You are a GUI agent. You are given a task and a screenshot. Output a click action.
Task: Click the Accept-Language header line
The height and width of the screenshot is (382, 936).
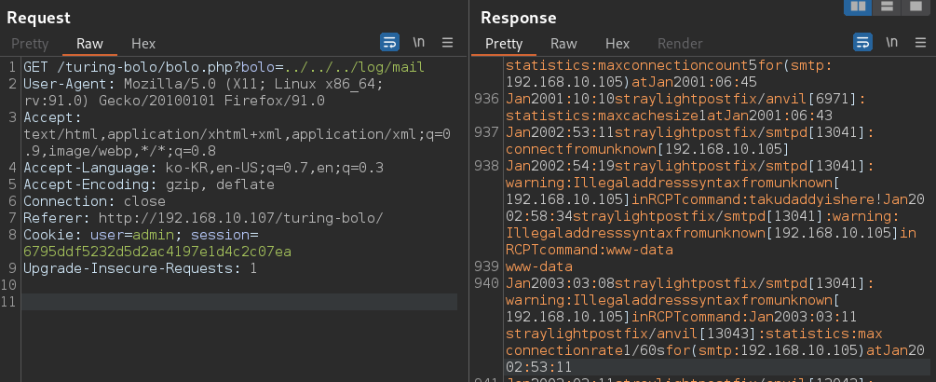click(204, 168)
